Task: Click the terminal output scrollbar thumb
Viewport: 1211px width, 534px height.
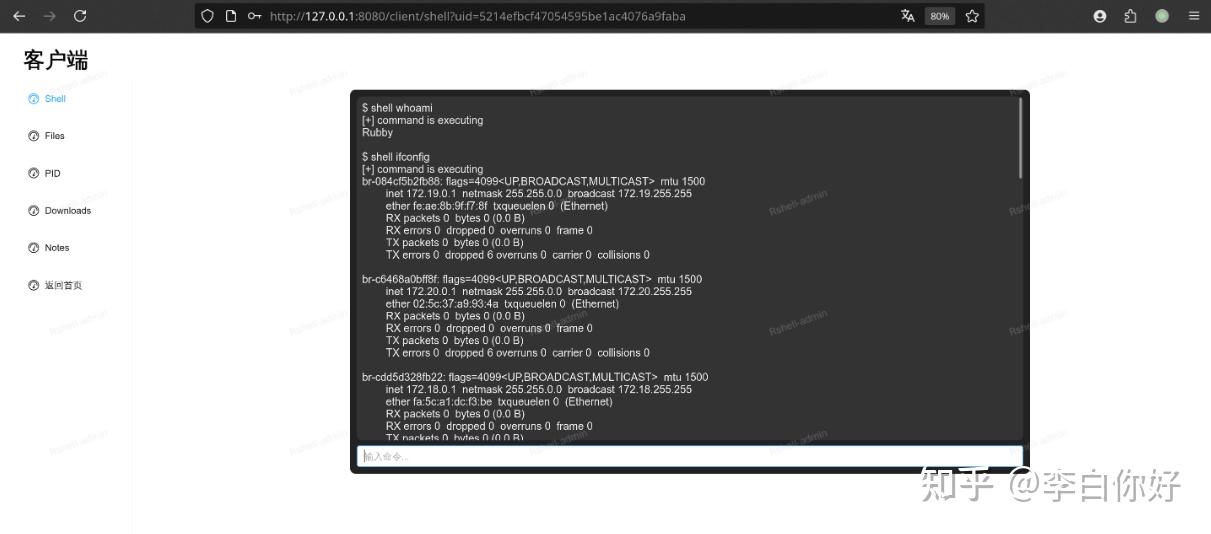Action: pyautogui.click(x=1020, y=137)
